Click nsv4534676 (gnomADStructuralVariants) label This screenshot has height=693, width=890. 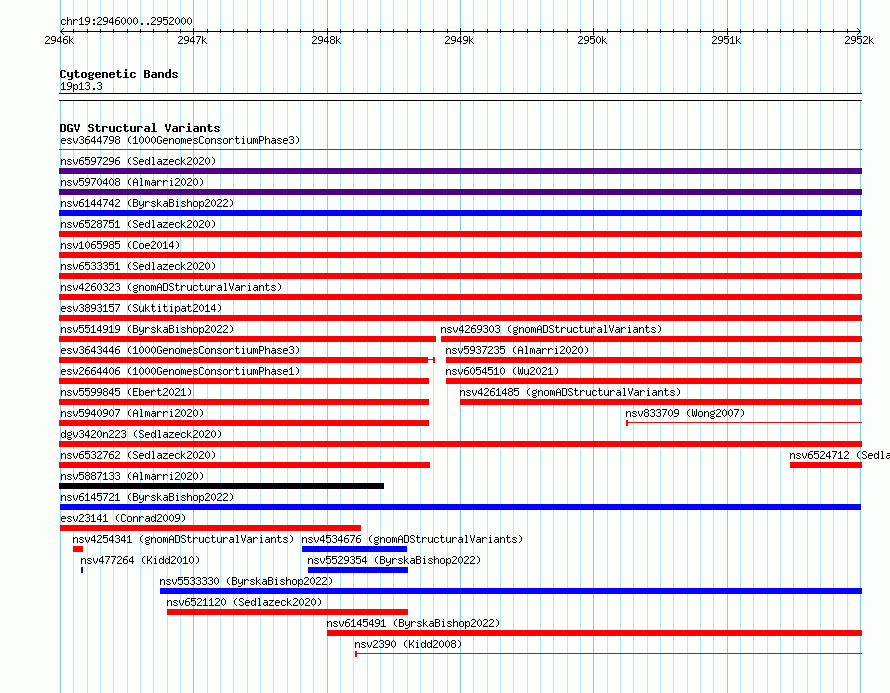pyautogui.click(x=412, y=539)
